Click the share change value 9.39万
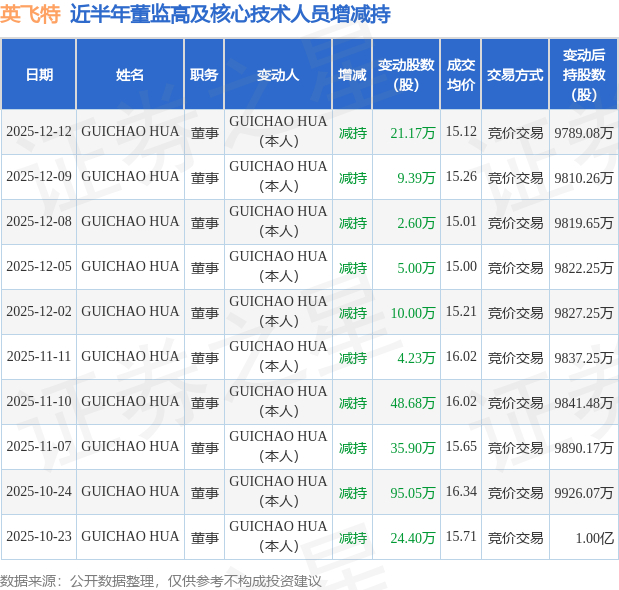 416,178
